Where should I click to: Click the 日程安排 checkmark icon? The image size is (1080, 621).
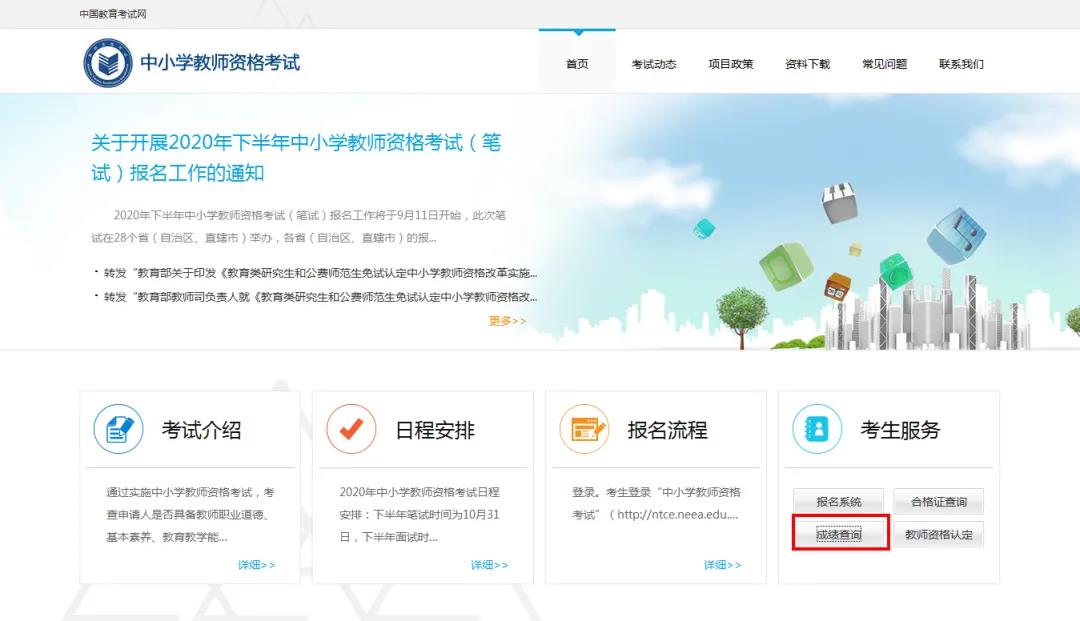pos(351,430)
